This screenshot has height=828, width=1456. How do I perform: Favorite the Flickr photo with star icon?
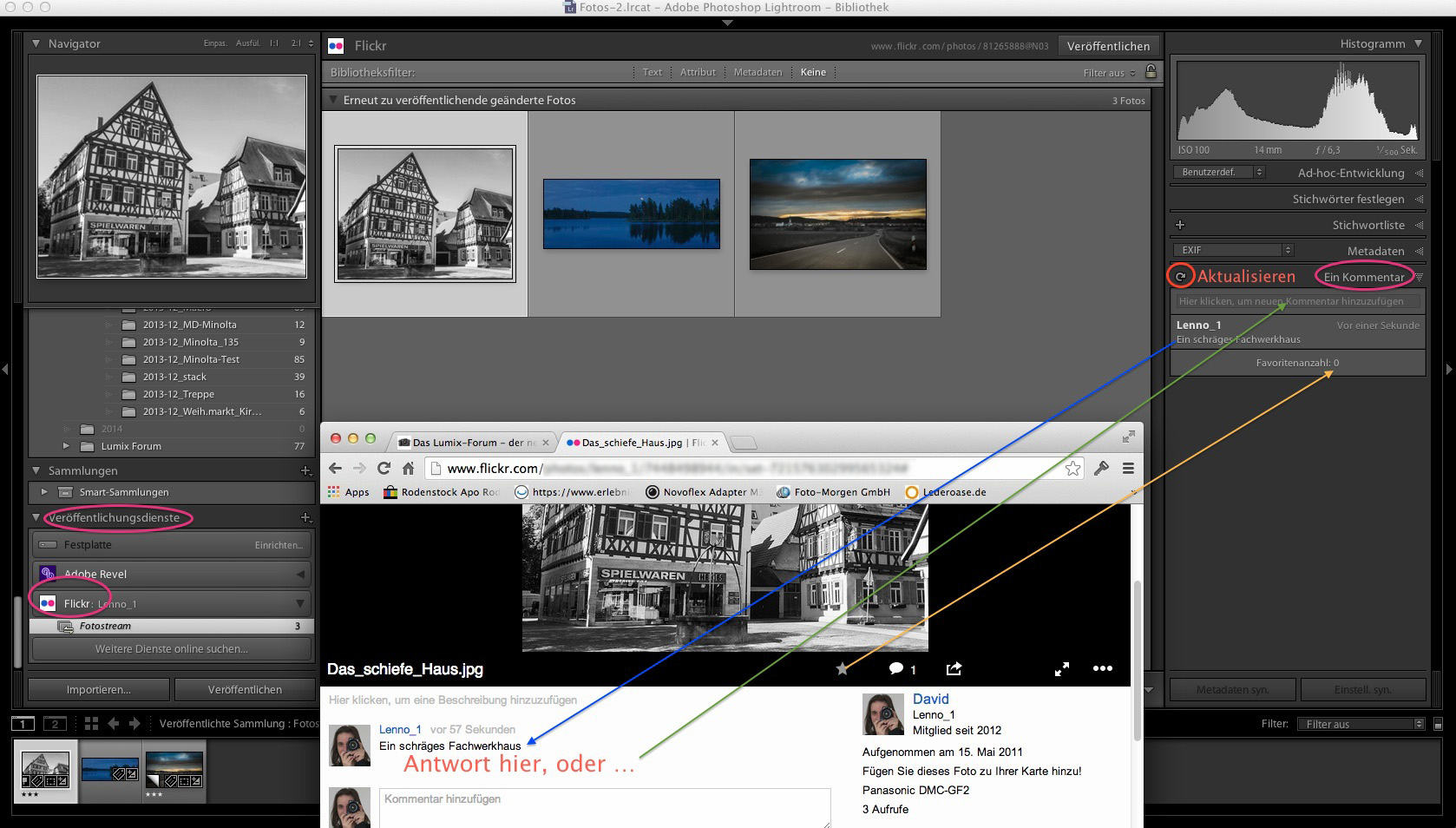842,668
